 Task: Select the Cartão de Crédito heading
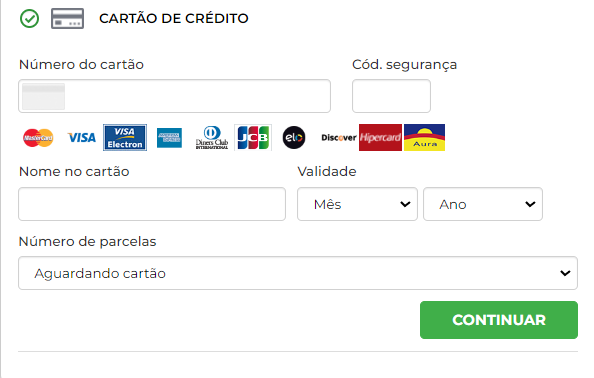click(174, 18)
